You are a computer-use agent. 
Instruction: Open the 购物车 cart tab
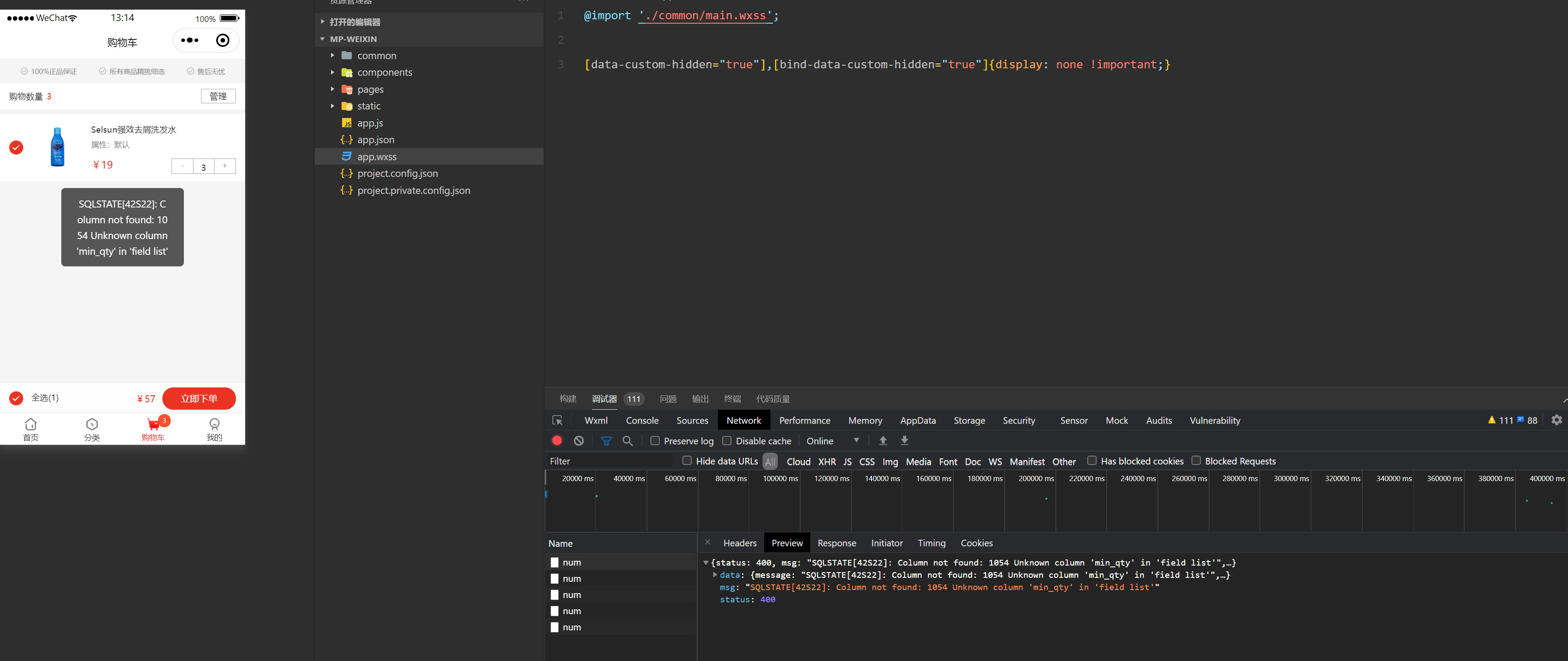point(153,429)
